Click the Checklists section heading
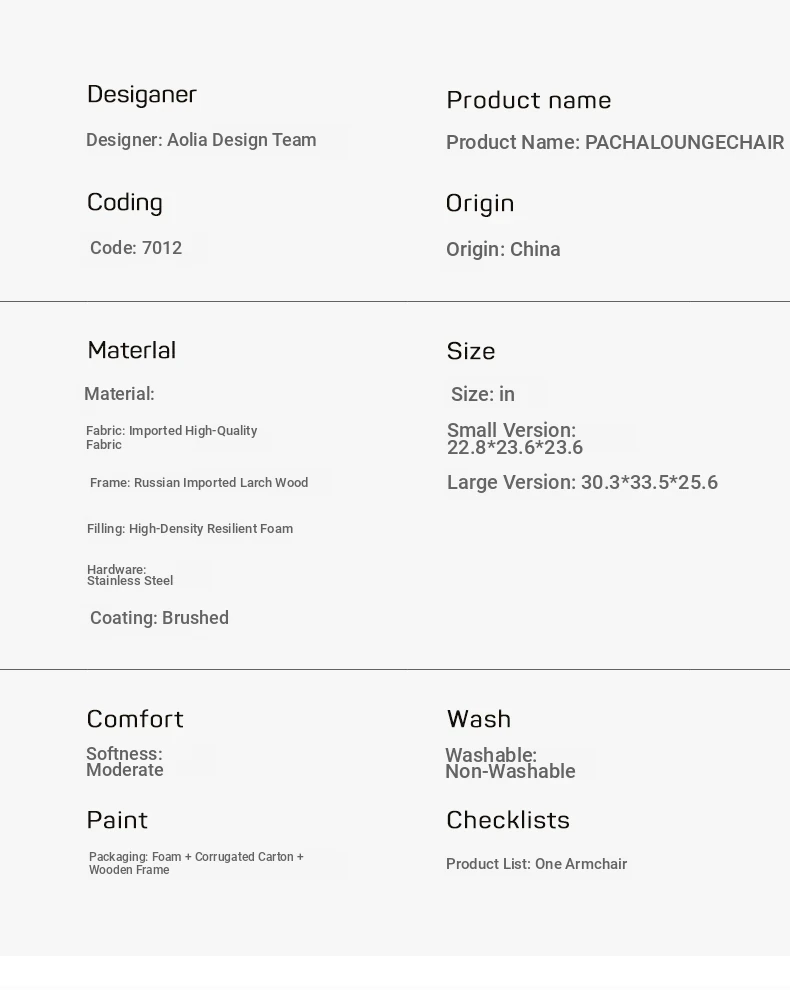The image size is (790, 990). point(508,820)
